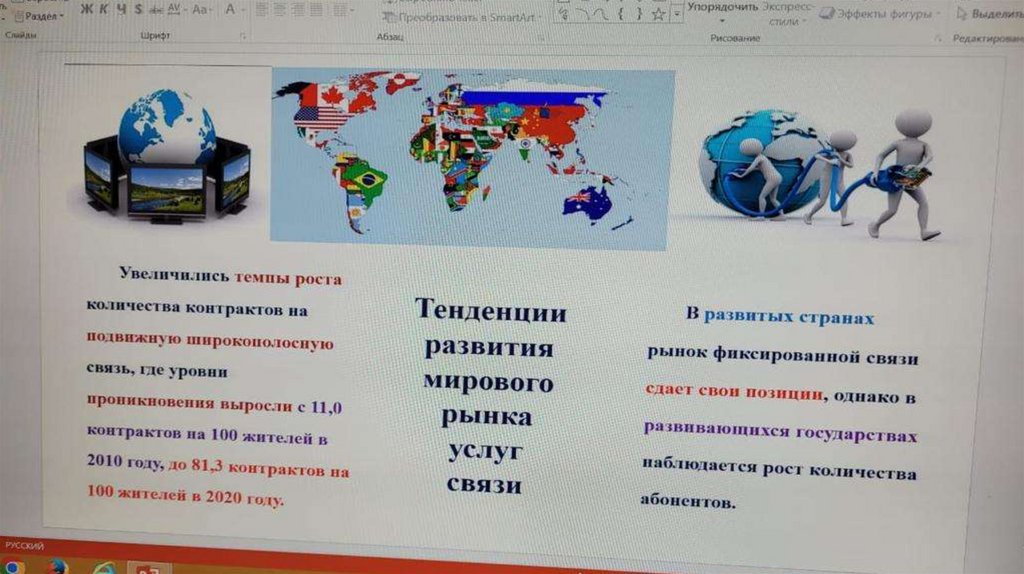Open the Рисование dialog launcher
1024x574 pixels.
pos(938,39)
